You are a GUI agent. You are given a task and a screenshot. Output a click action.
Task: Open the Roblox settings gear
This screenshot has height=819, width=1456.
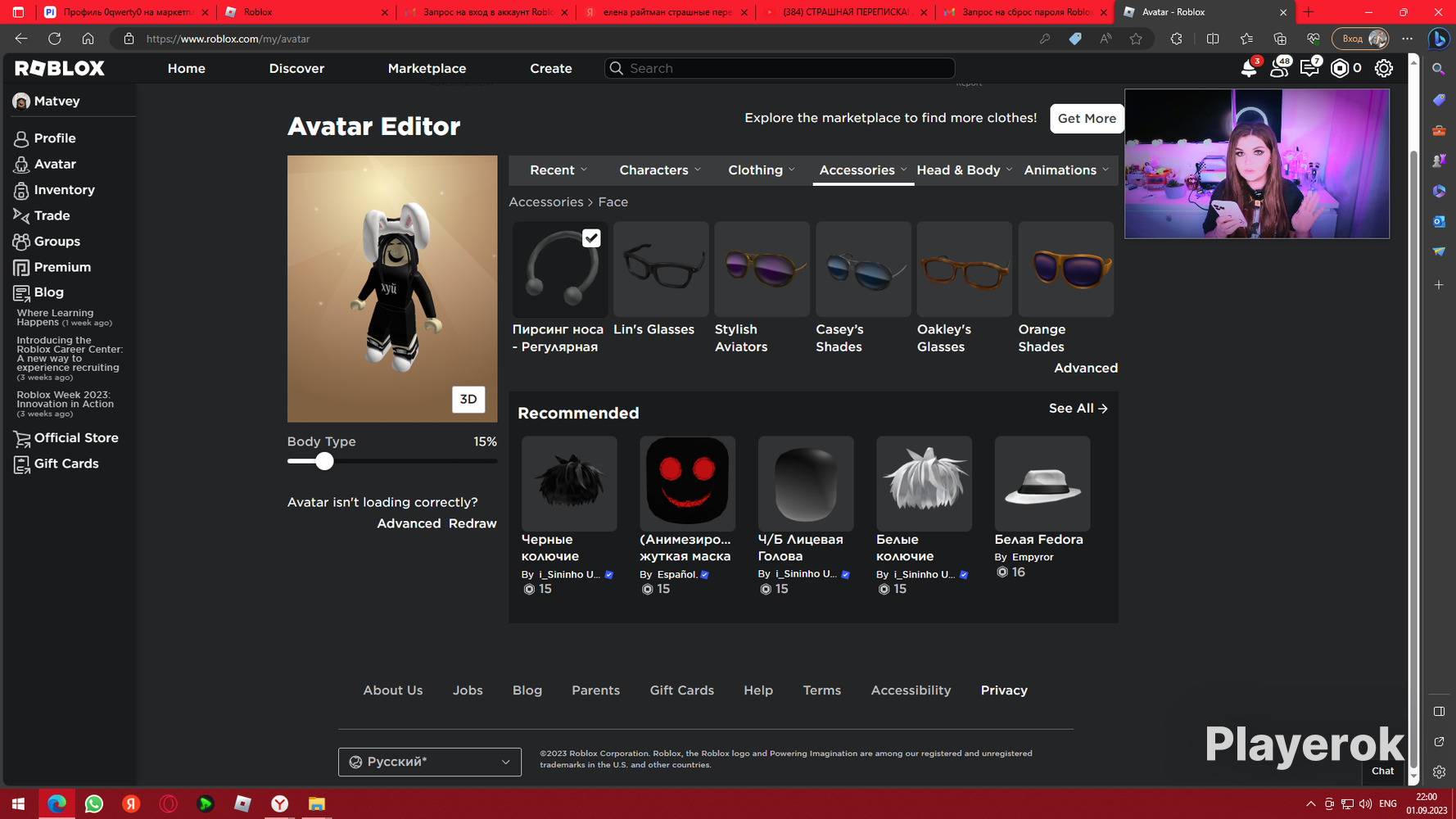1384,69
